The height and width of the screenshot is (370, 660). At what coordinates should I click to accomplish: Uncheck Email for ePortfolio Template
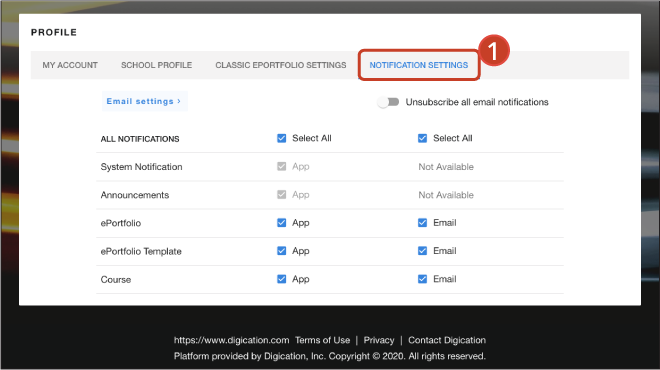pyautogui.click(x=422, y=251)
